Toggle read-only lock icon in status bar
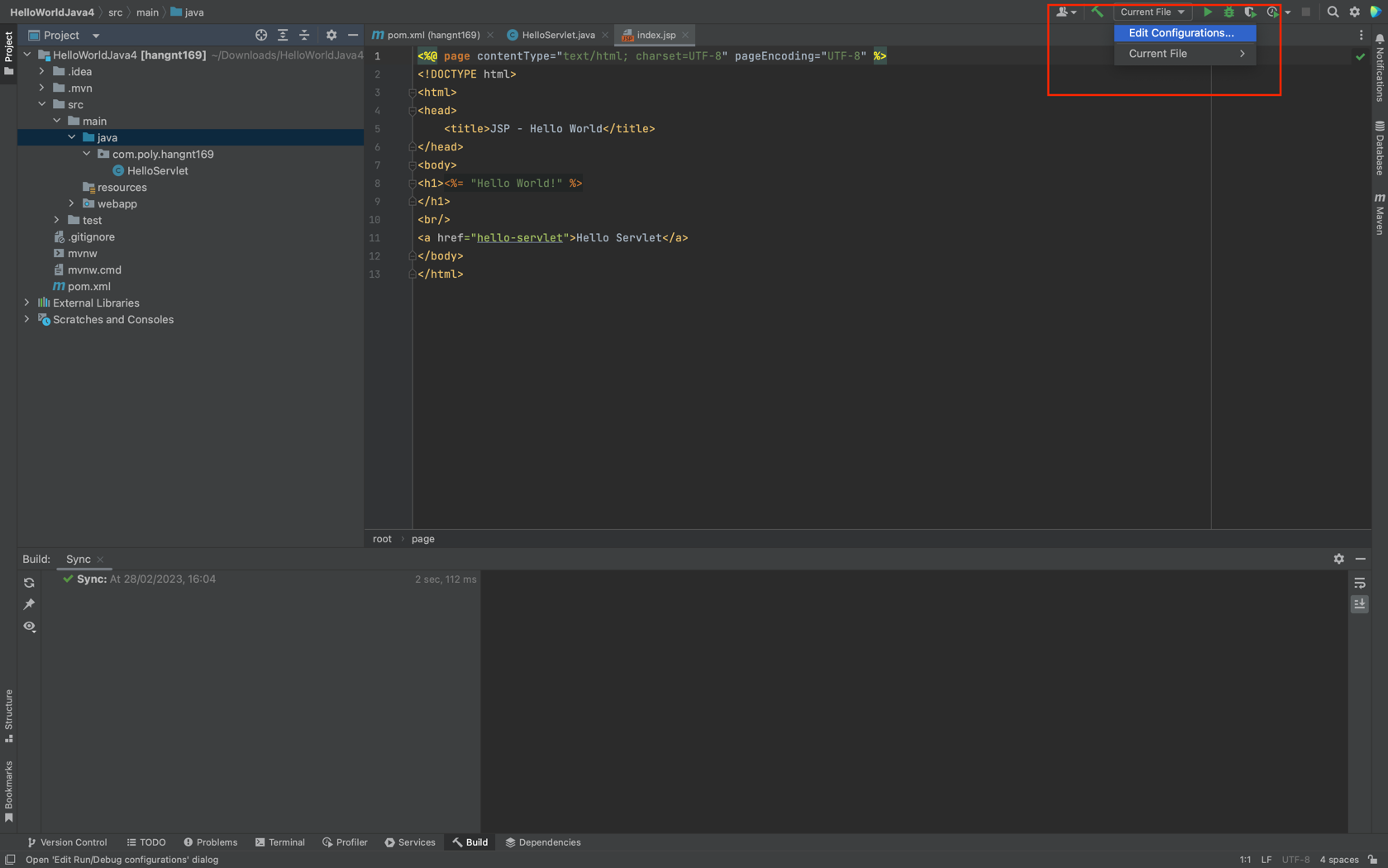 click(1372, 860)
